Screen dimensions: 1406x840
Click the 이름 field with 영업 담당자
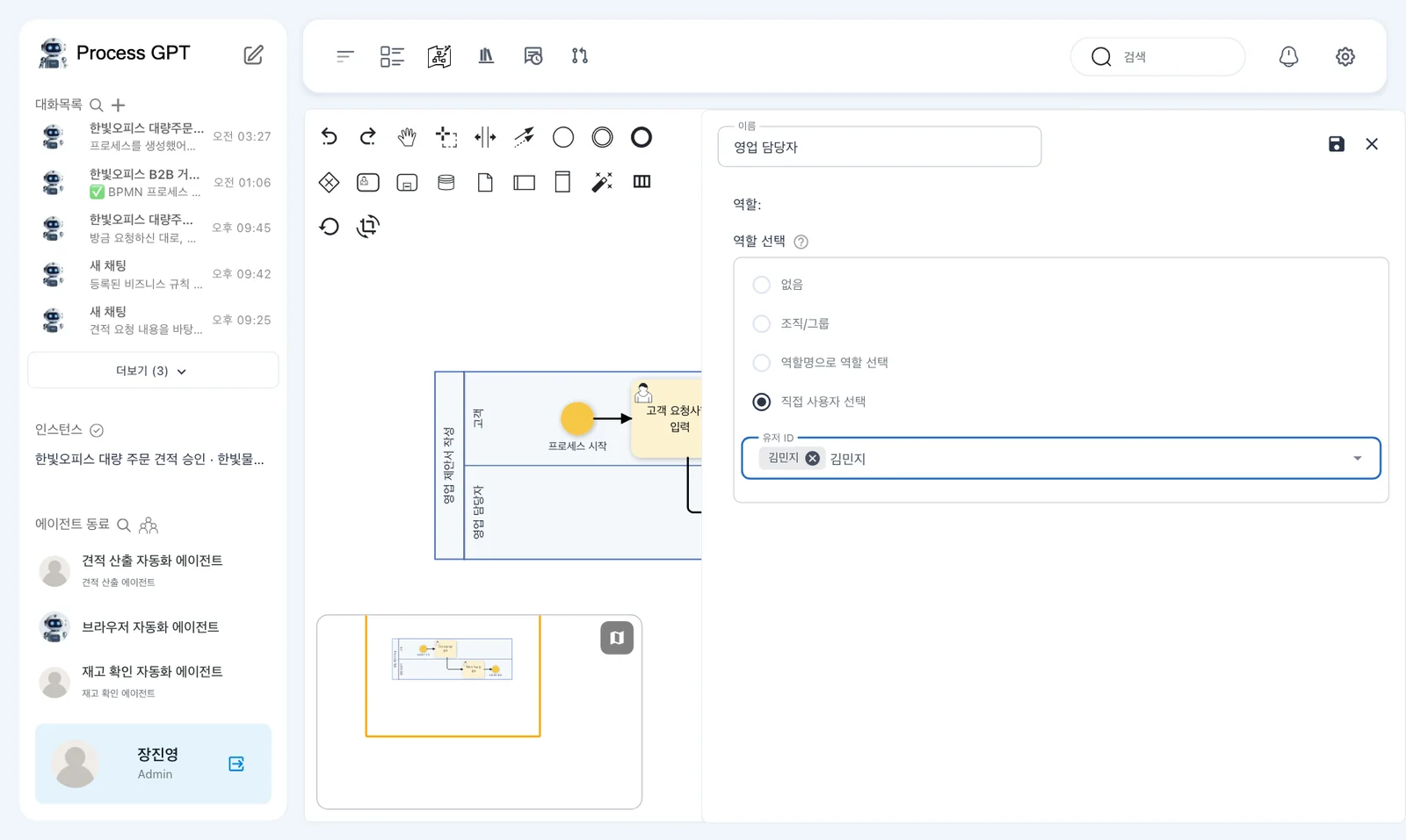point(880,147)
